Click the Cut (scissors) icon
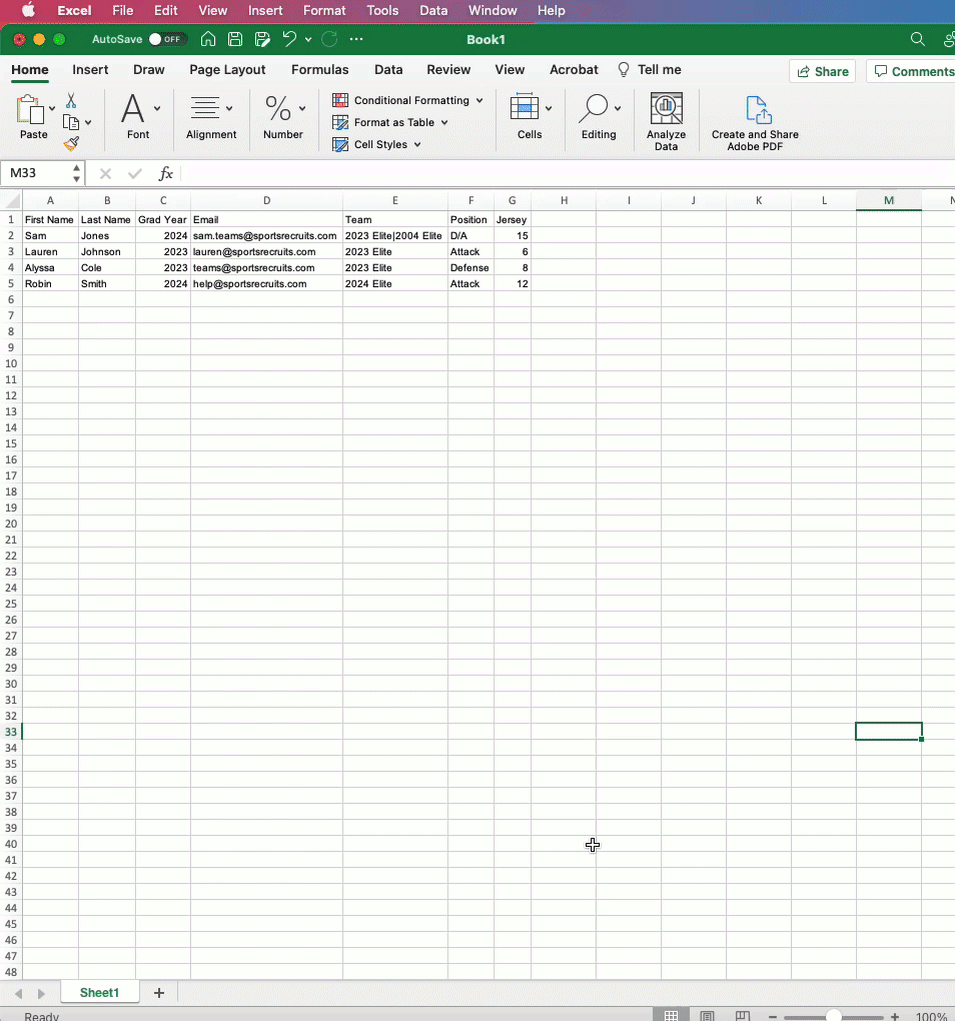This screenshot has width=955, height=1021. [x=71, y=101]
